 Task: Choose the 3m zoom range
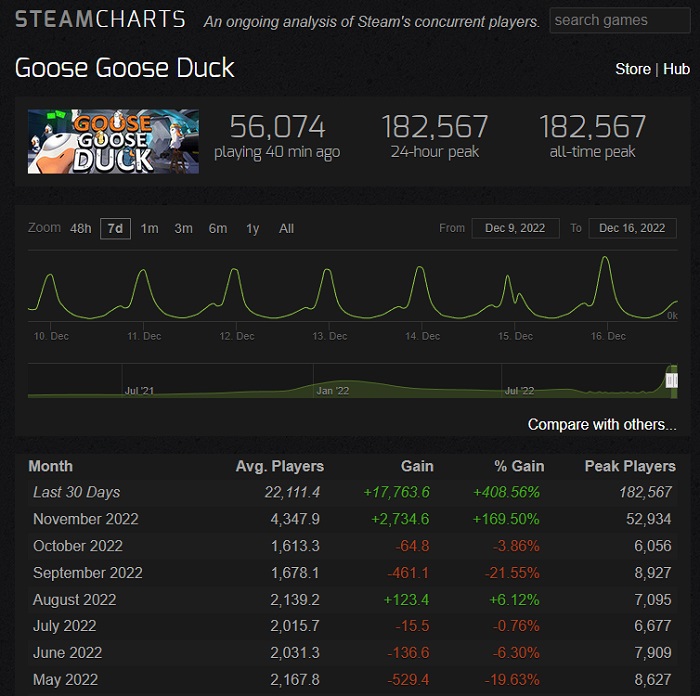pyautogui.click(x=183, y=229)
